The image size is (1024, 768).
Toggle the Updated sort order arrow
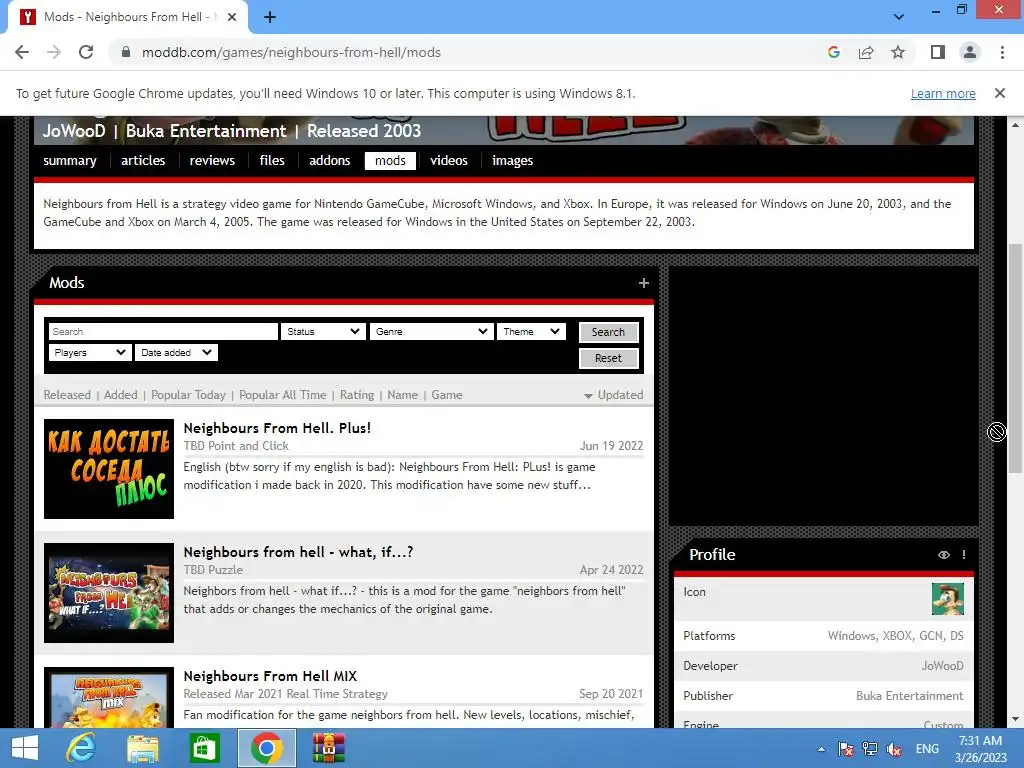[588, 396]
